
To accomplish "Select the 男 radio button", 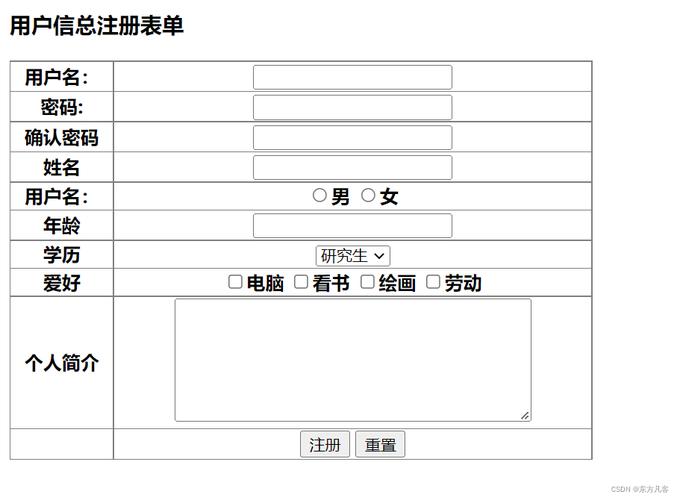I will point(319,196).
